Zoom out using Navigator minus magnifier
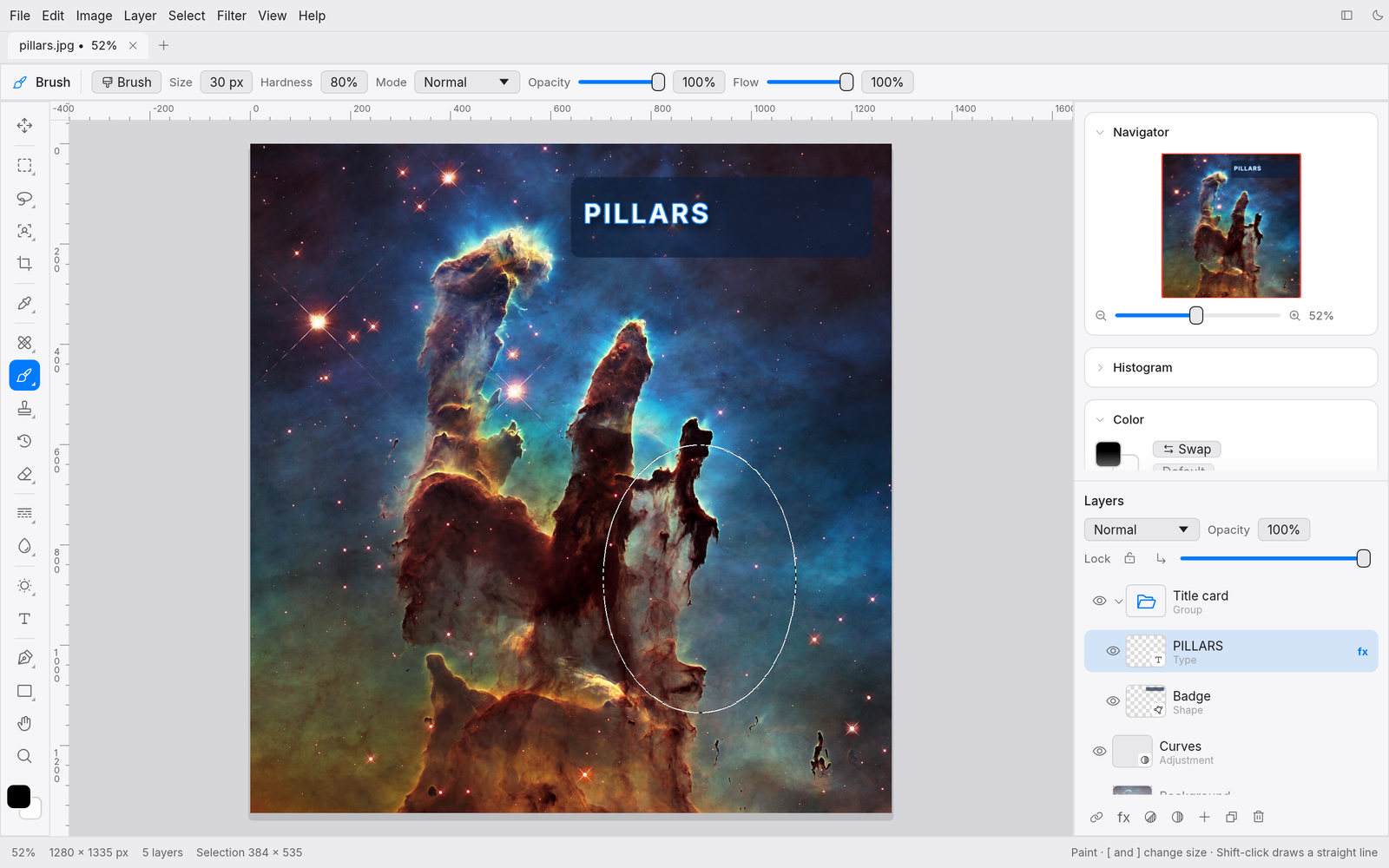 click(x=1101, y=316)
